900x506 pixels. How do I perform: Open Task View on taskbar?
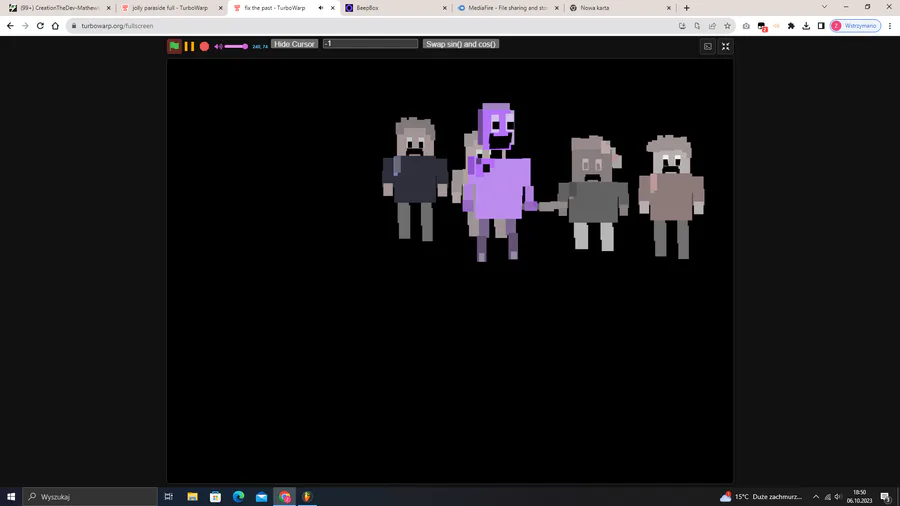point(169,497)
